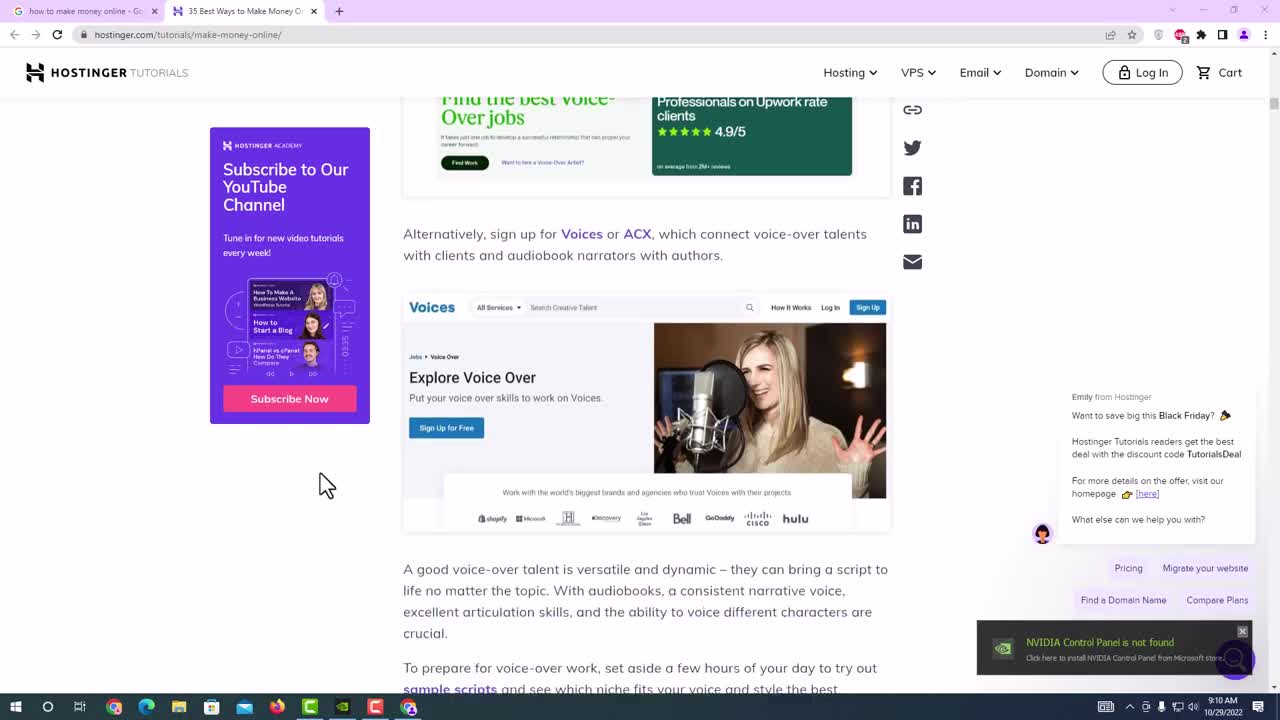1280x720 pixels.
Task: Launch Firefox from the taskbar
Action: [x=277, y=707]
